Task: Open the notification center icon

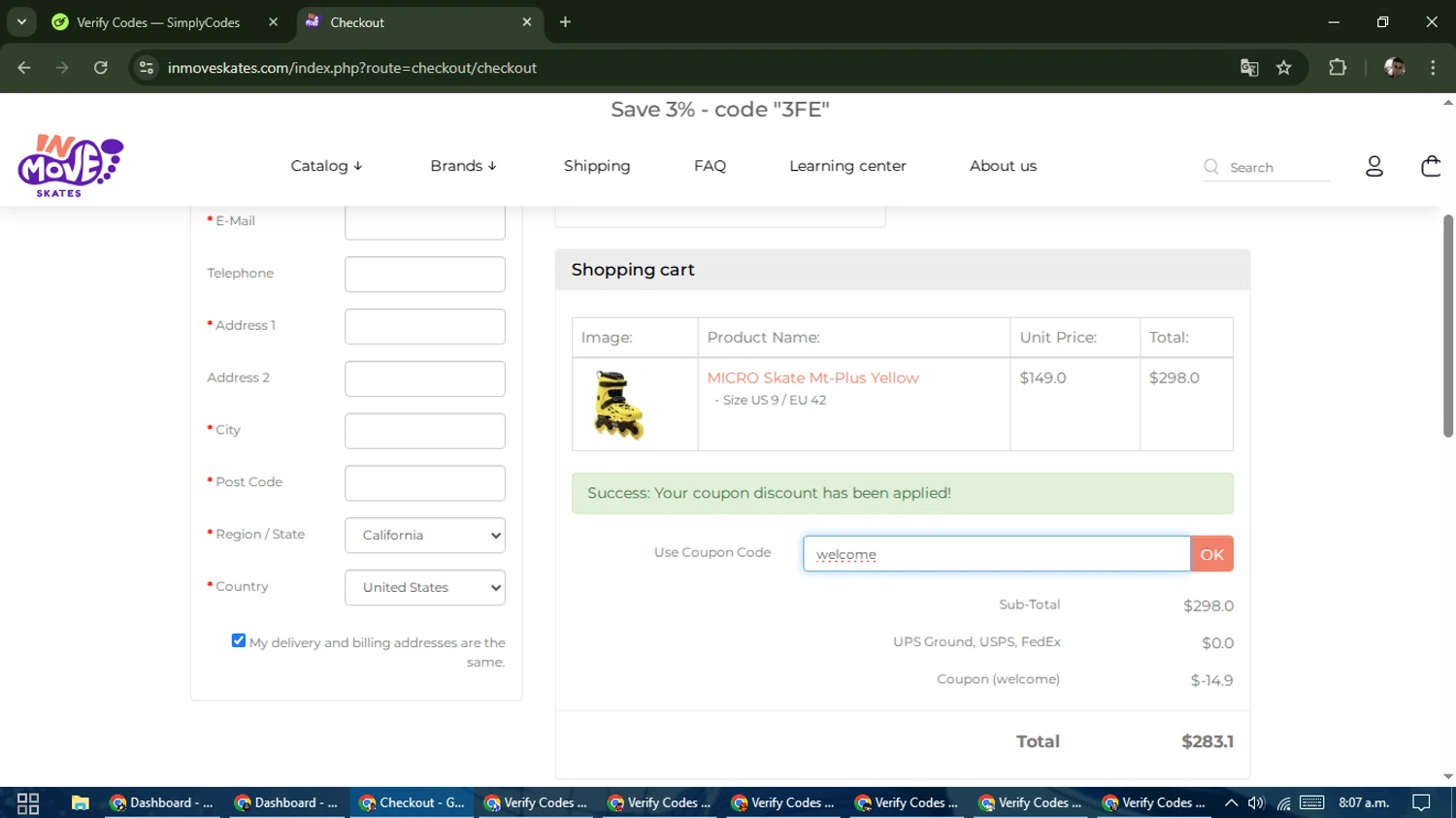Action: click(1422, 802)
